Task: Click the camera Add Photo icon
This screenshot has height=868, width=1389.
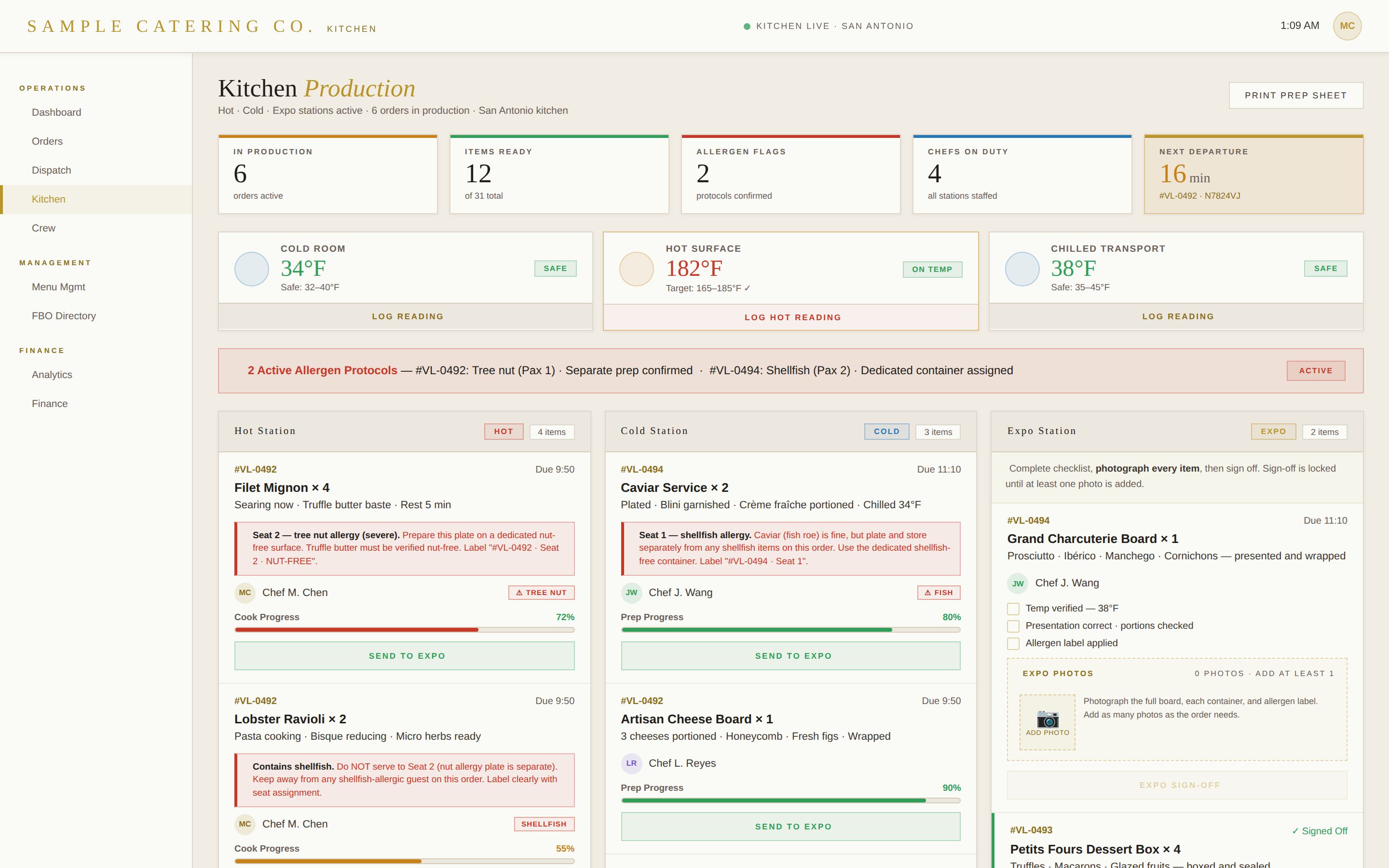Action: (1047, 721)
